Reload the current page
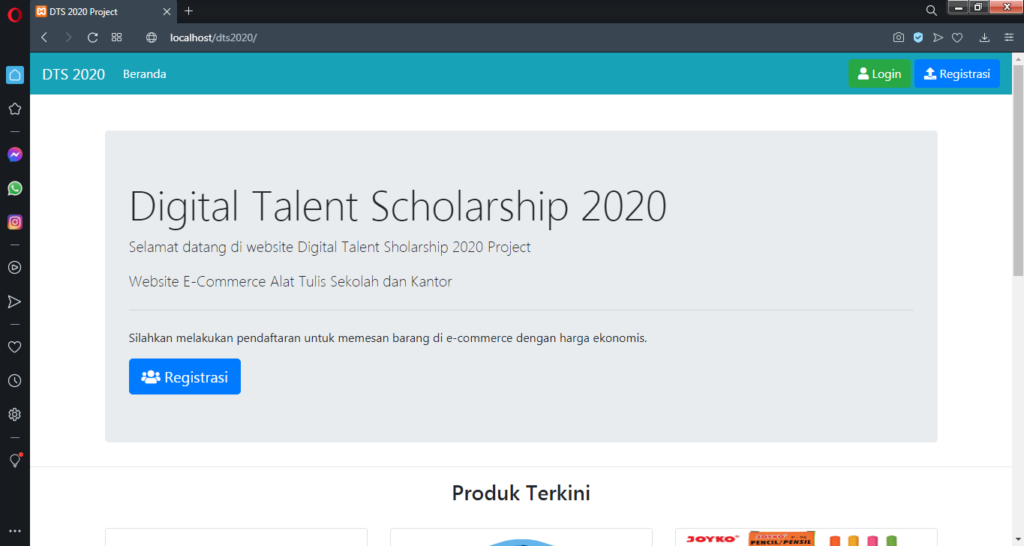Image resolution: width=1024 pixels, height=546 pixels. click(x=93, y=38)
